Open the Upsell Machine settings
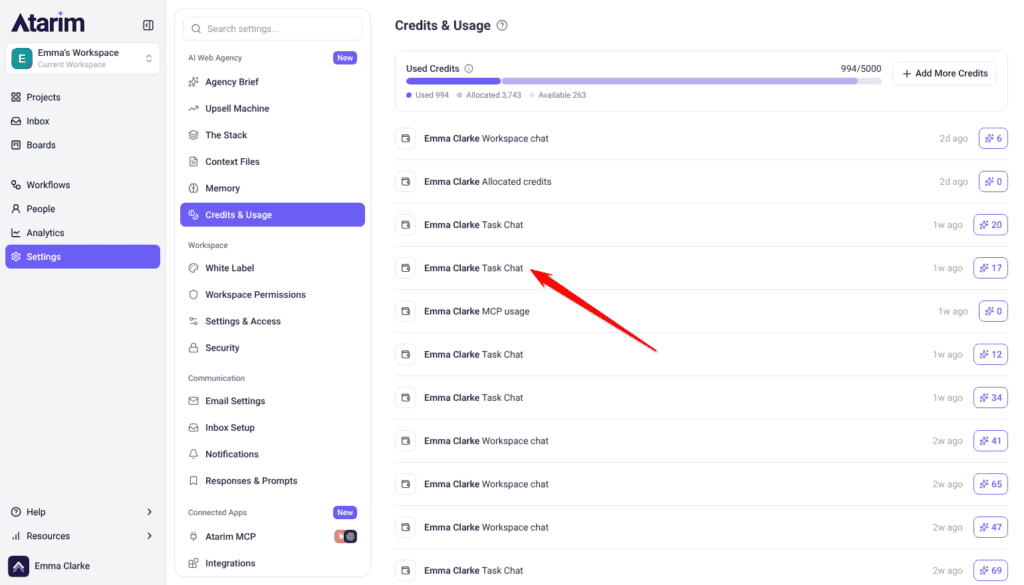The width and height of the screenshot is (1024, 585). tap(237, 108)
